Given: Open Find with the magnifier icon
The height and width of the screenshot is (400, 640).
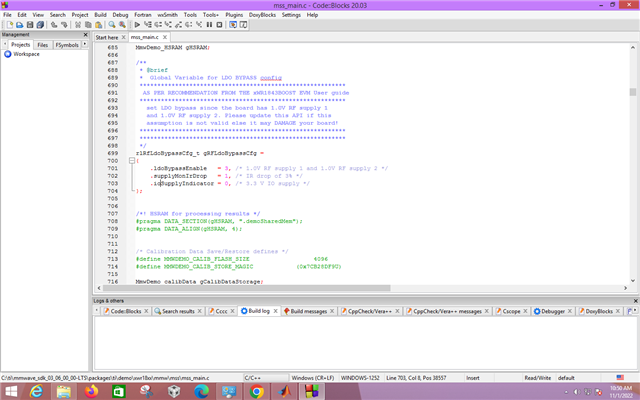Looking at the screenshot, I should point(112,25).
